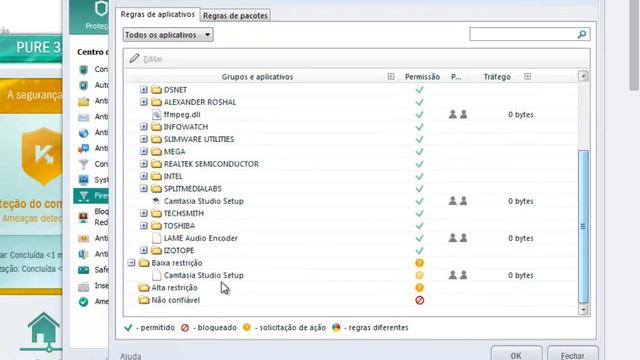Click the Fechar button

(572, 354)
